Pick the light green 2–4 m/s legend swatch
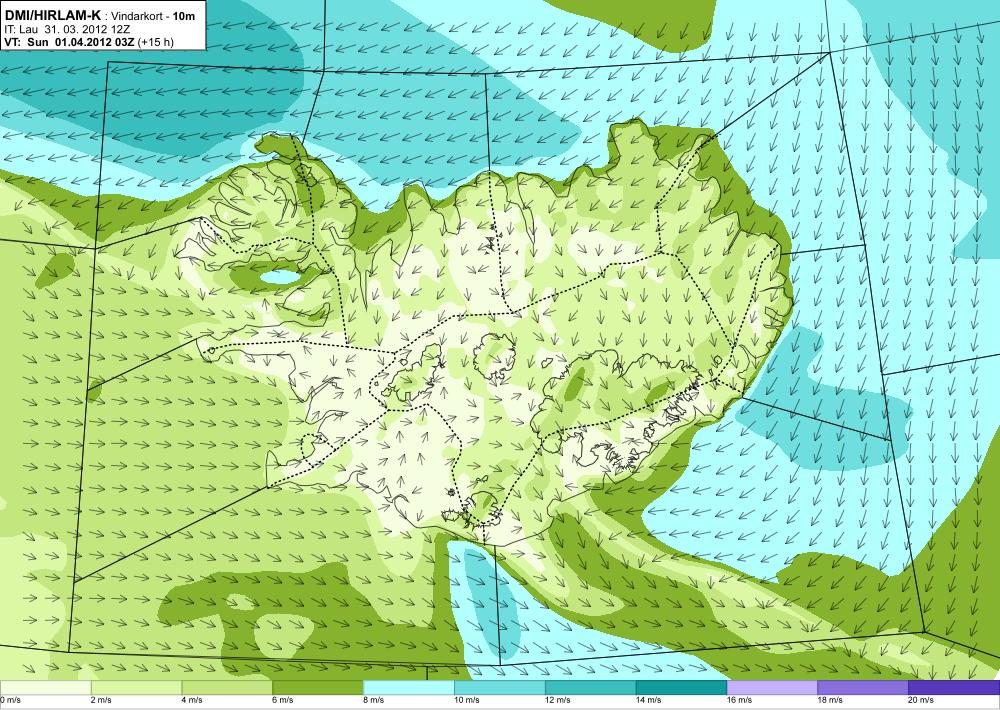 click(x=136, y=688)
